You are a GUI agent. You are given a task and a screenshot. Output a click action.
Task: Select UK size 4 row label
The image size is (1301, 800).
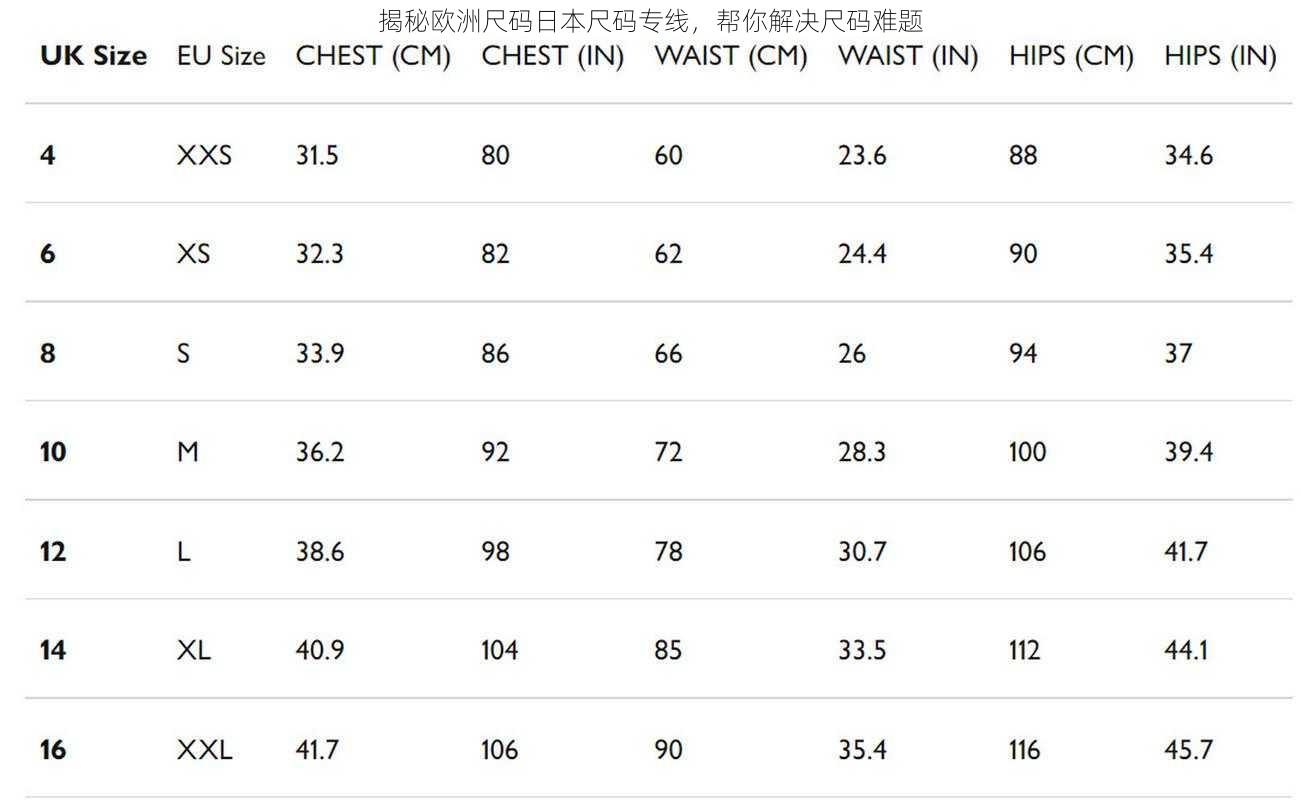coord(48,155)
